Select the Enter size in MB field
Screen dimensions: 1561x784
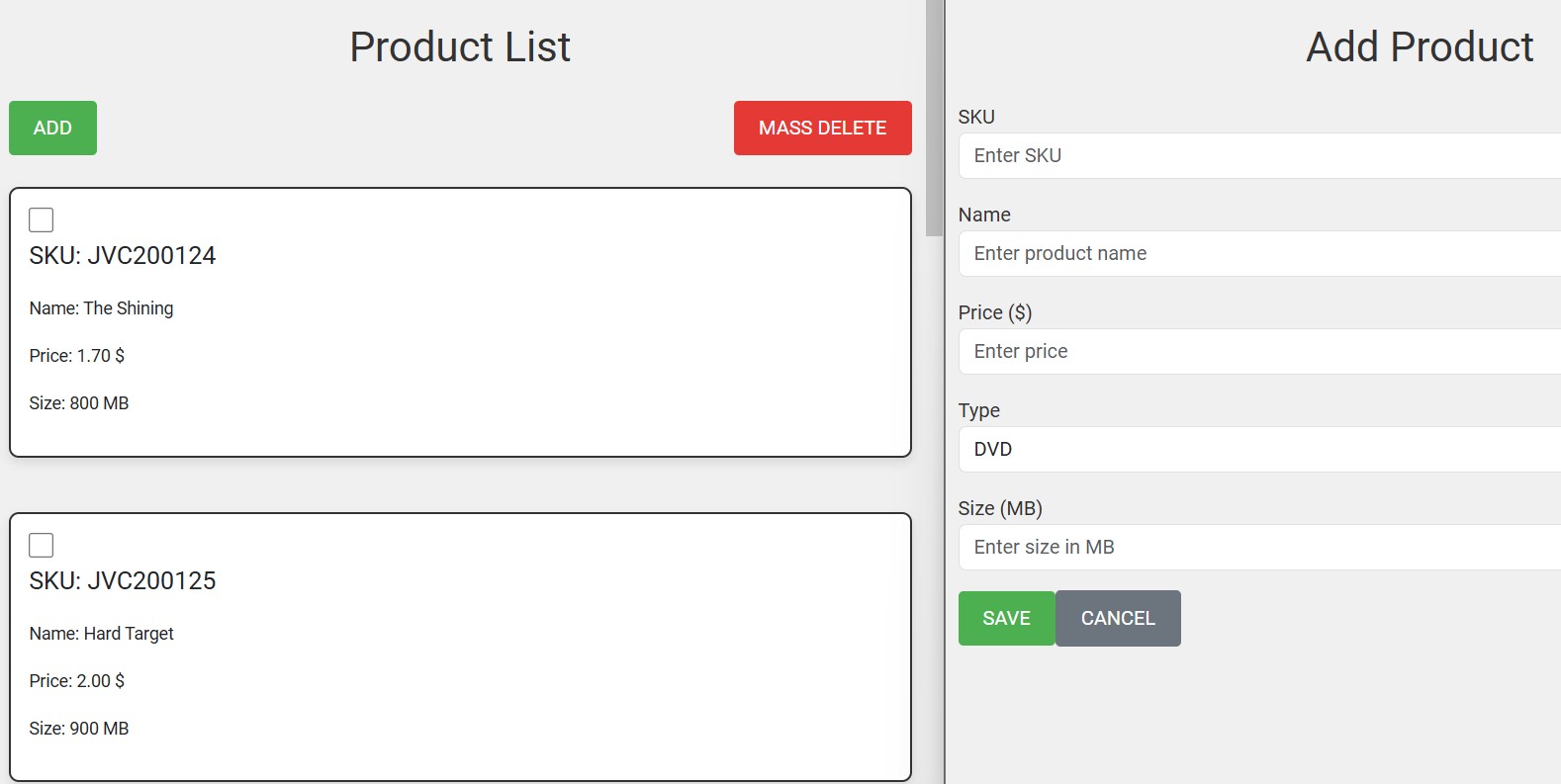click(1256, 547)
